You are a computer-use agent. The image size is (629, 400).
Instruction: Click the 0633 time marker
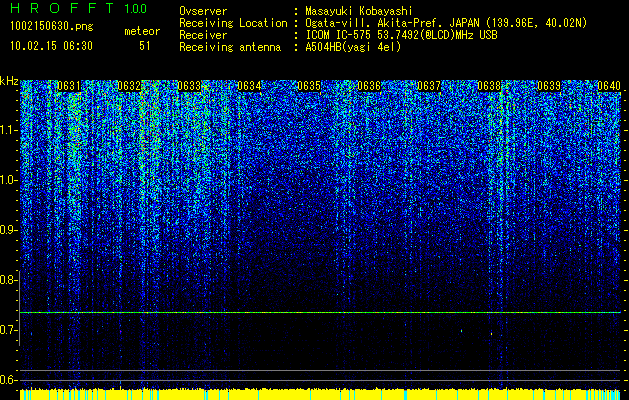[189, 86]
